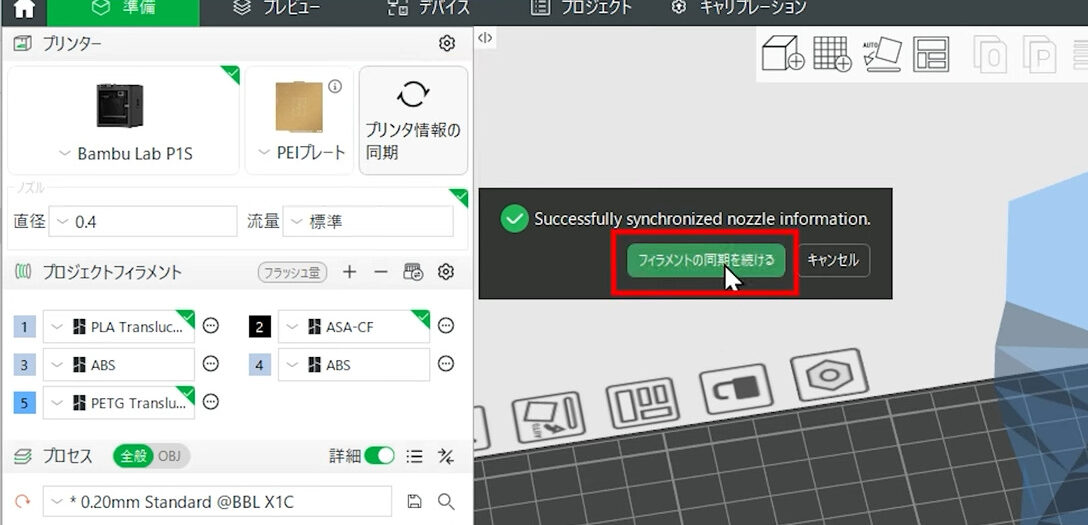Click the フラッシュ量 button
The height and width of the screenshot is (525, 1088).
[292, 273]
